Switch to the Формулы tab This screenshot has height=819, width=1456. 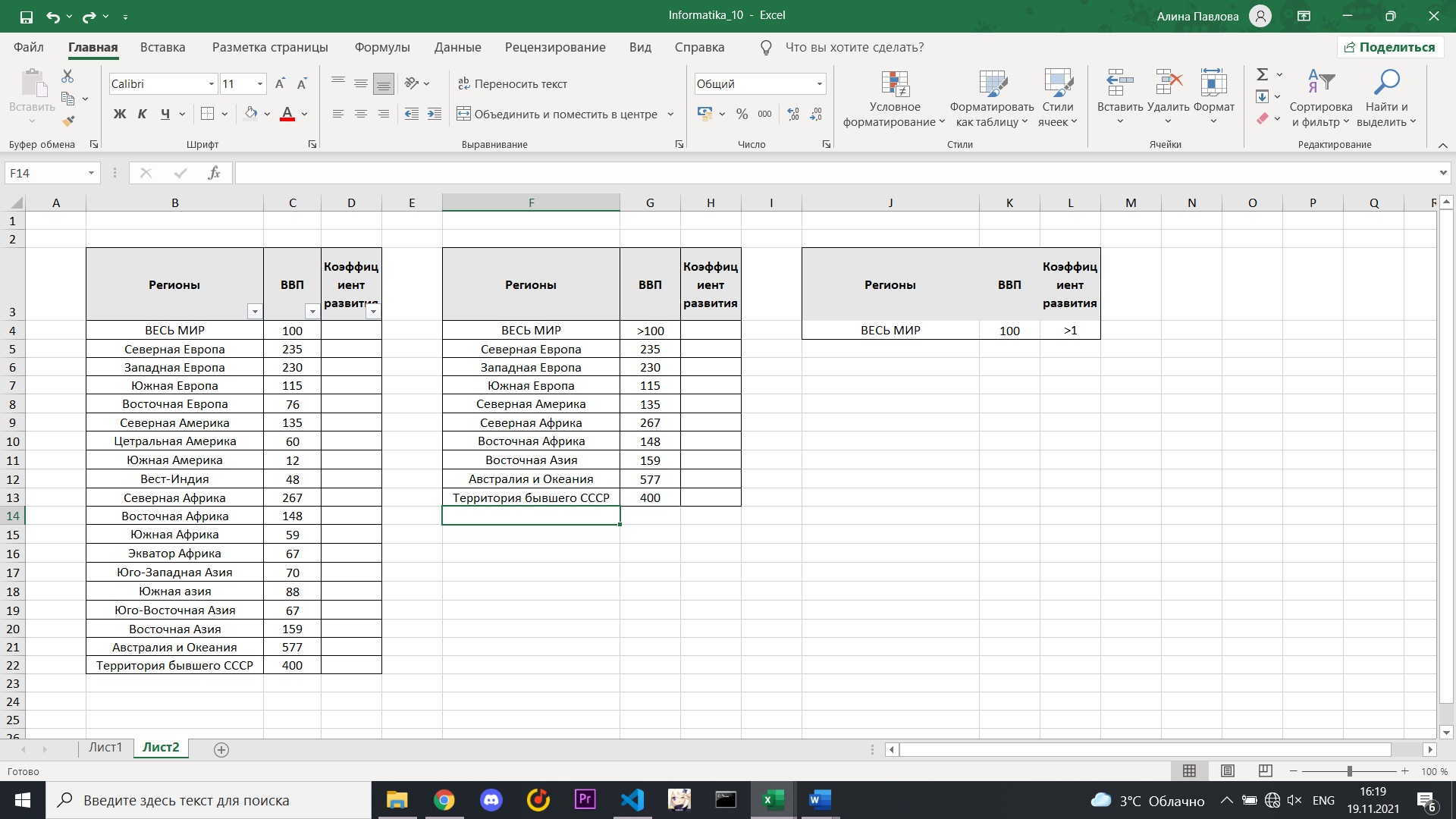[382, 47]
